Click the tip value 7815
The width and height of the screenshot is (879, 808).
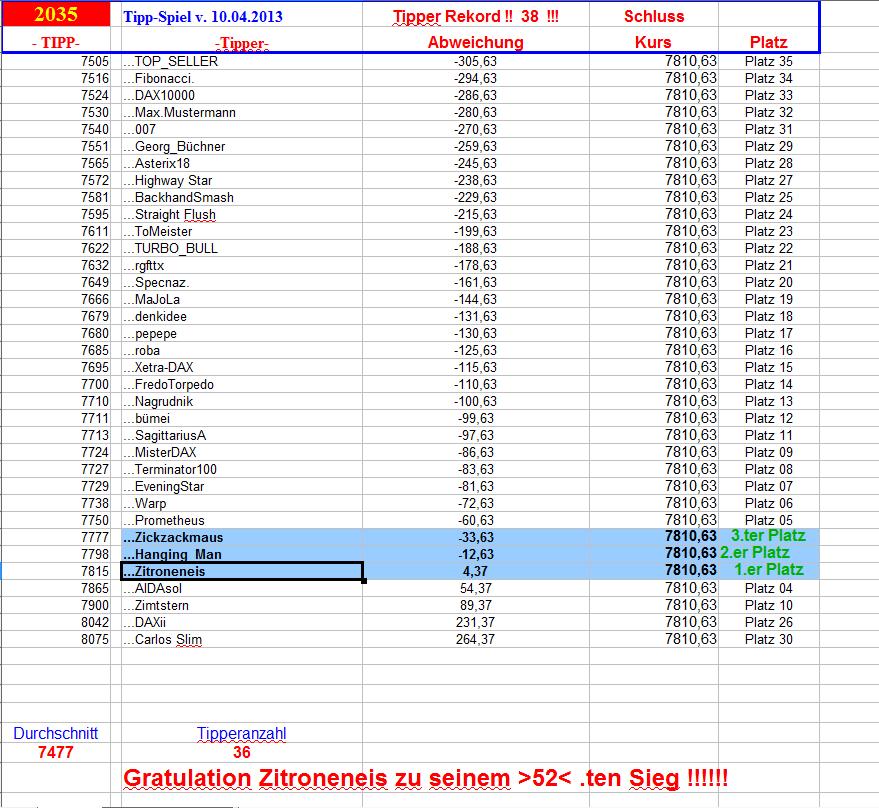click(56, 571)
